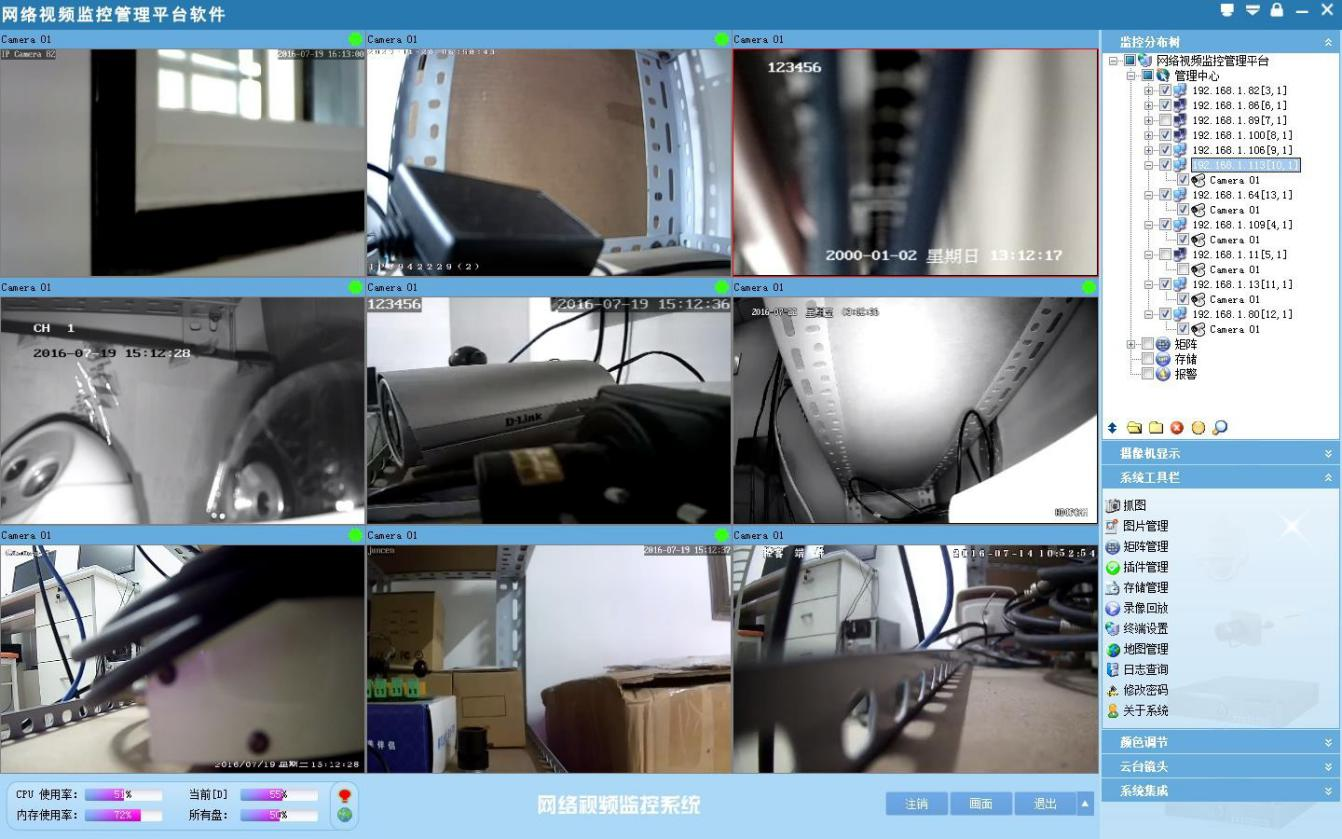Click the magnifier search icon under device tree
Image resolution: width=1342 pixels, height=839 pixels.
[1219, 428]
